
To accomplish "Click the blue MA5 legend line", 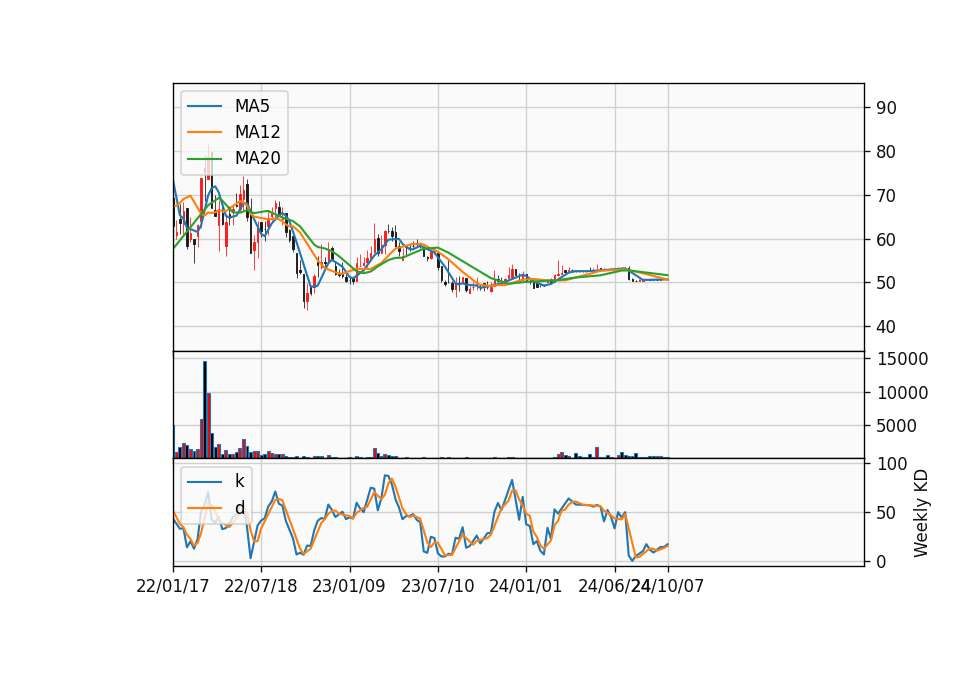I will click(204, 107).
